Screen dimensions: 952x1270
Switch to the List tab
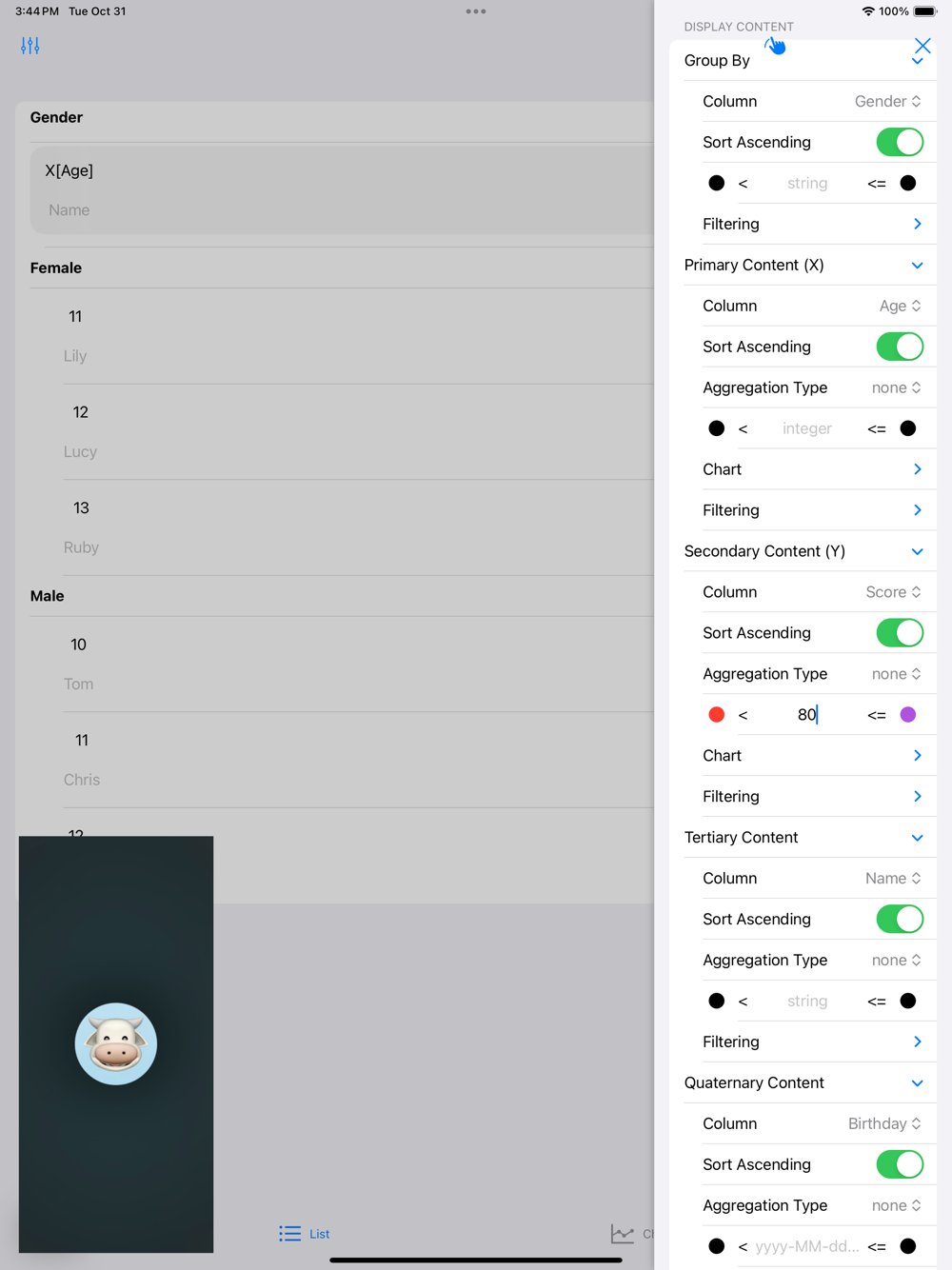(305, 1234)
